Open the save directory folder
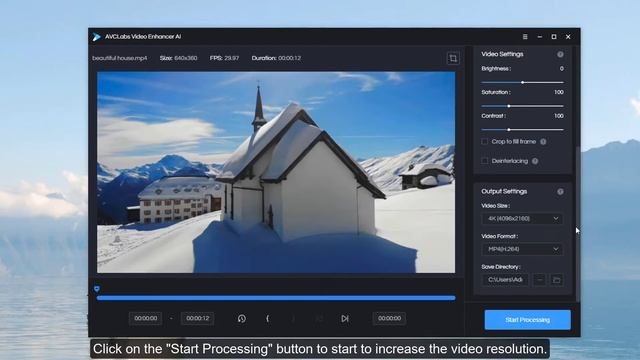 (556, 280)
